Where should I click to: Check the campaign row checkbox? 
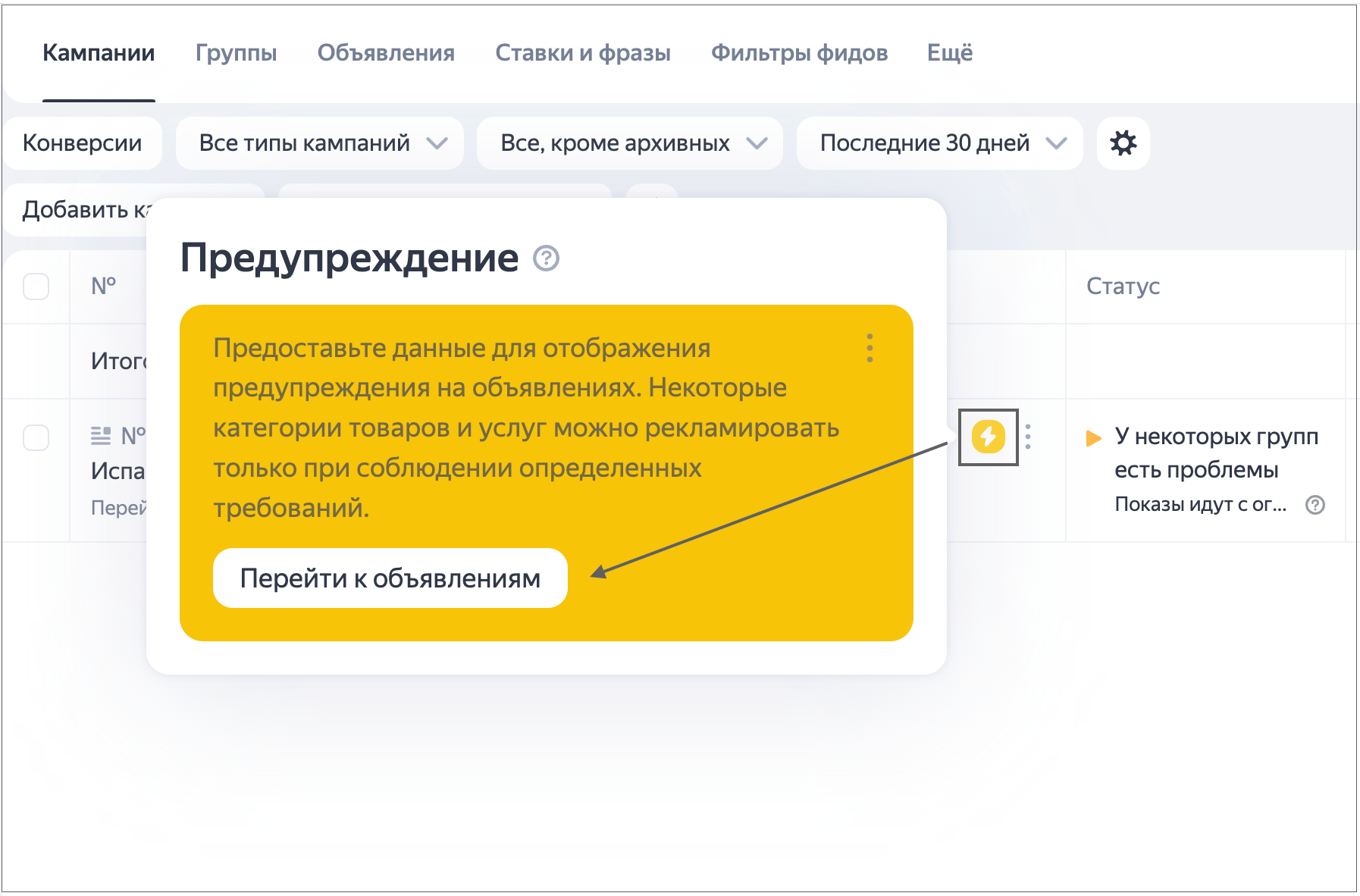pos(36,437)
